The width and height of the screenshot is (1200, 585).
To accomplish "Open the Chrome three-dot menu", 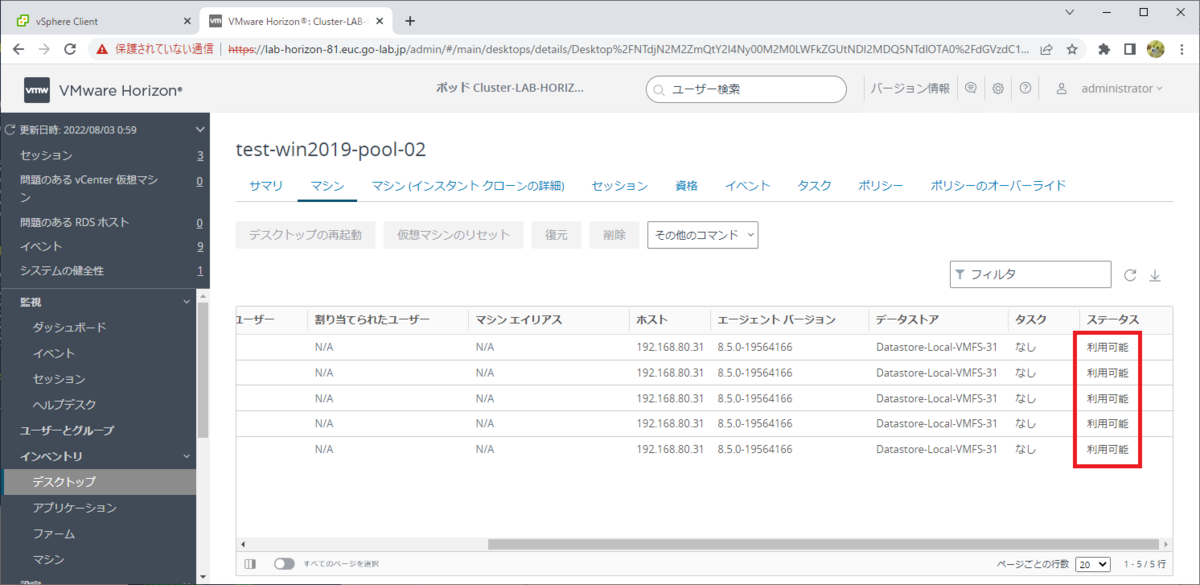I will click(x=1181, y=48).
